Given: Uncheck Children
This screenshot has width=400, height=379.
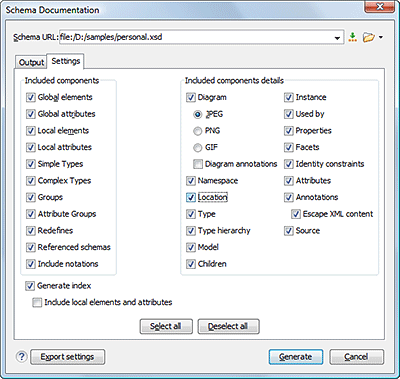Looking at the screenshot, I should pyautogui.click(x=191, y=264).
